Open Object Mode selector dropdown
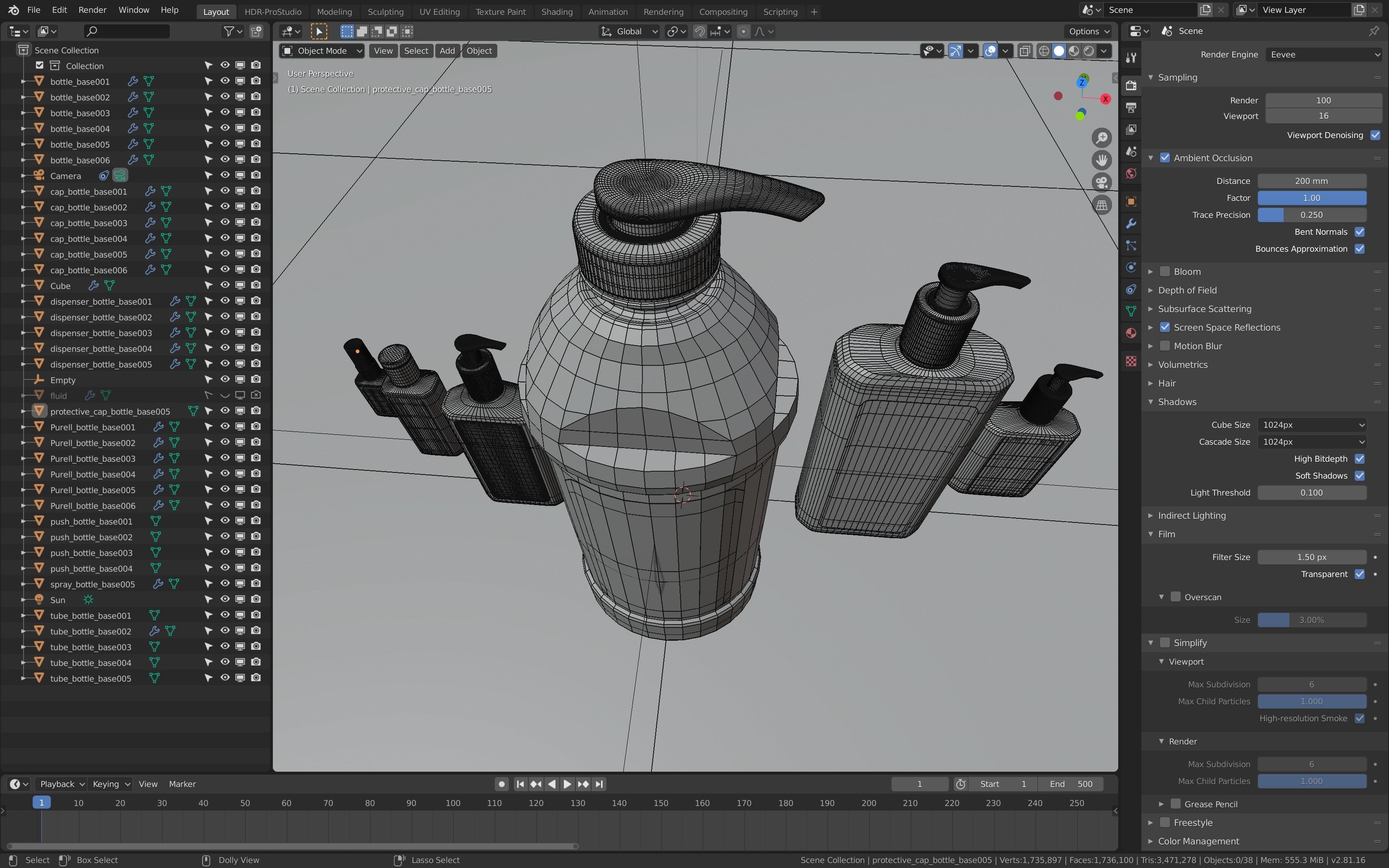The image size is (1389, 868). coord(322,50)
